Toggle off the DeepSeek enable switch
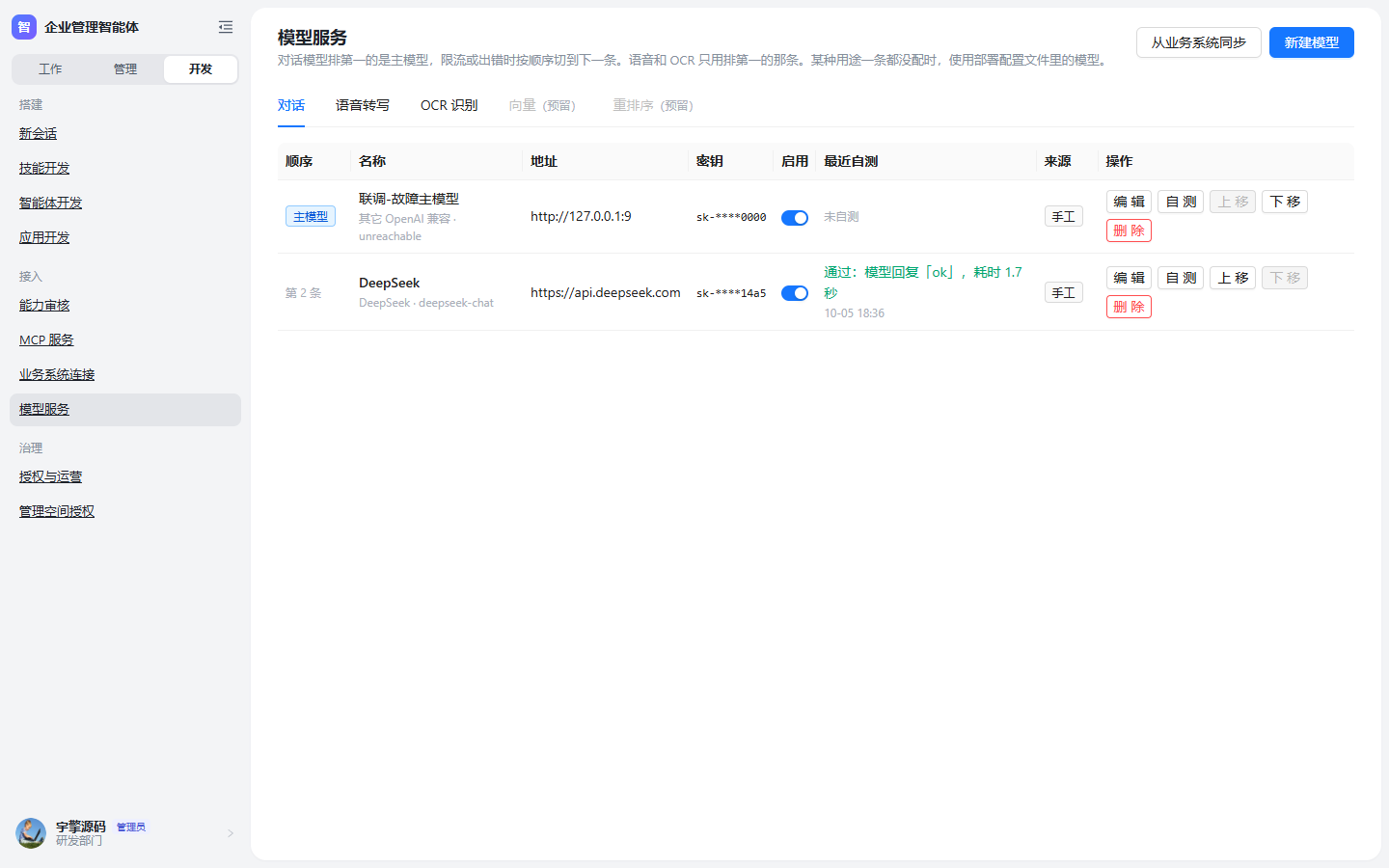The width and height of the screenshot is (1389, 868). coord(795,293)
